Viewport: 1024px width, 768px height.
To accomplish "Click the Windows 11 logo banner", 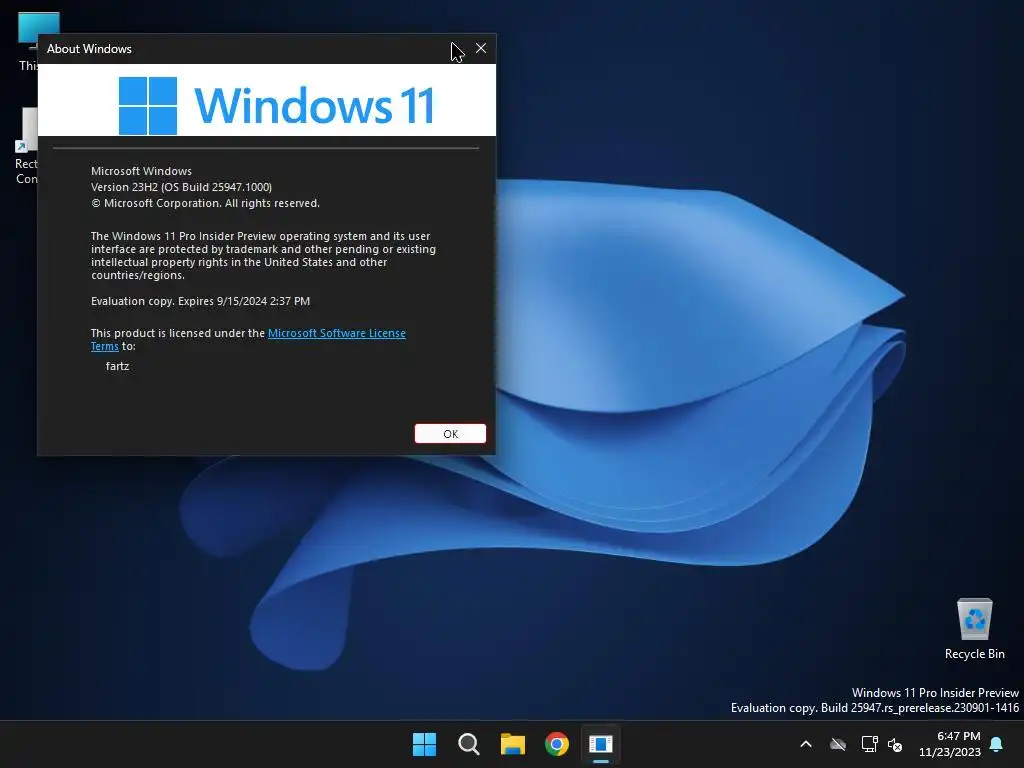I will 266,100.
